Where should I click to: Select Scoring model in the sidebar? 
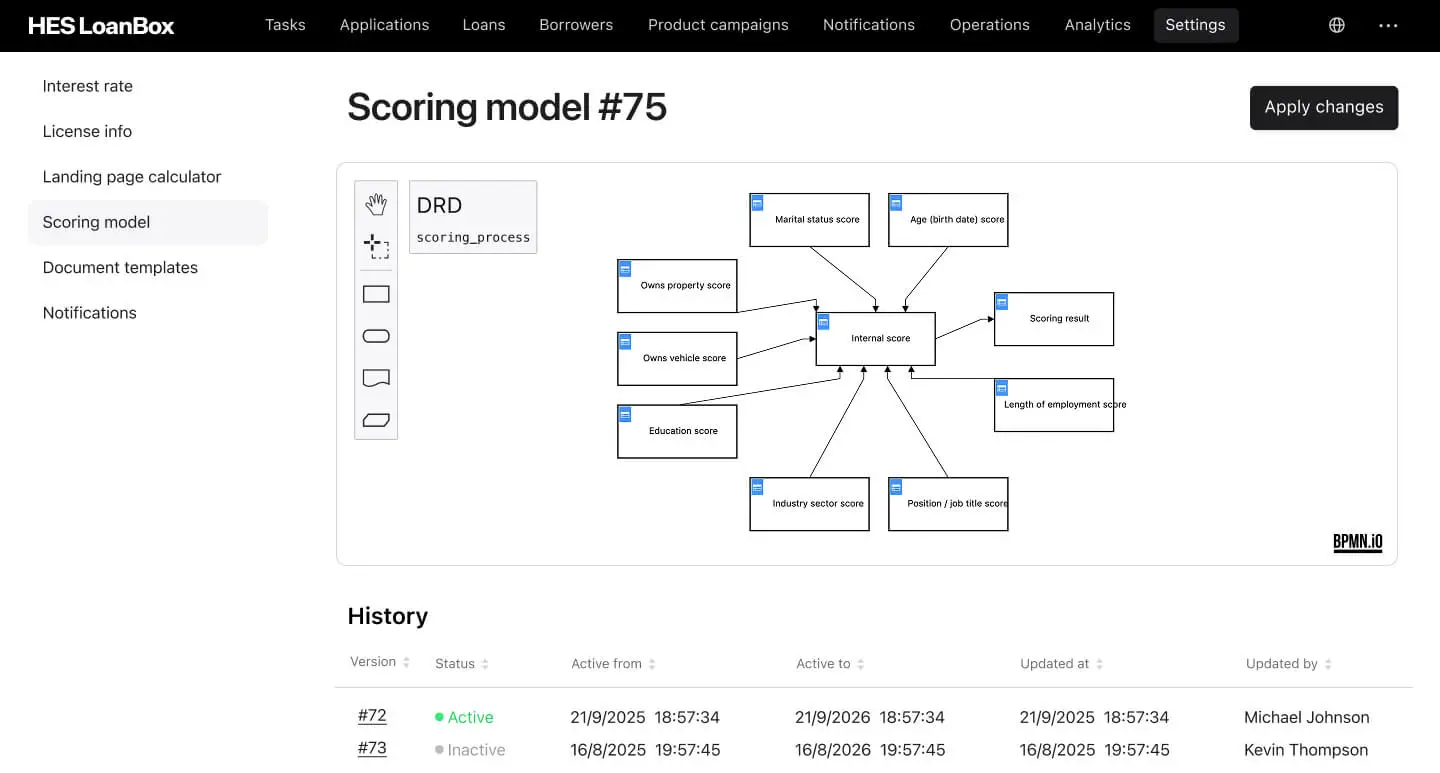(x=148, y=222)
